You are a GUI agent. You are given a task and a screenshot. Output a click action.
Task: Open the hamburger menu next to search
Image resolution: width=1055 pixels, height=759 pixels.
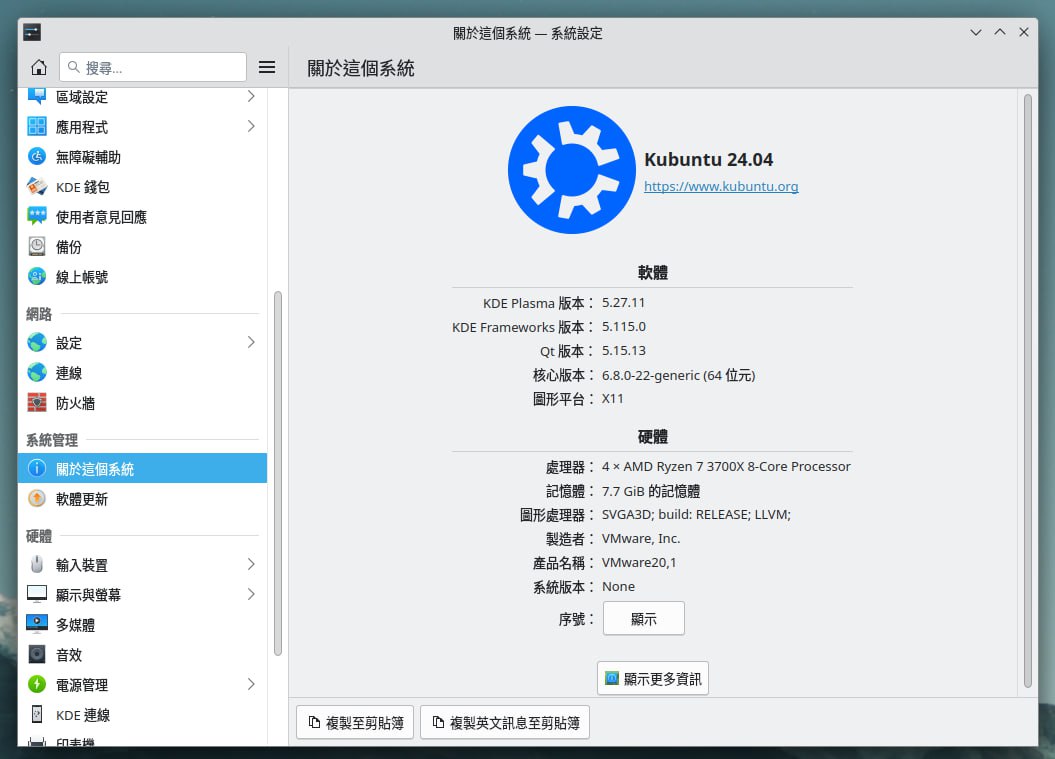tap(267, 67)
